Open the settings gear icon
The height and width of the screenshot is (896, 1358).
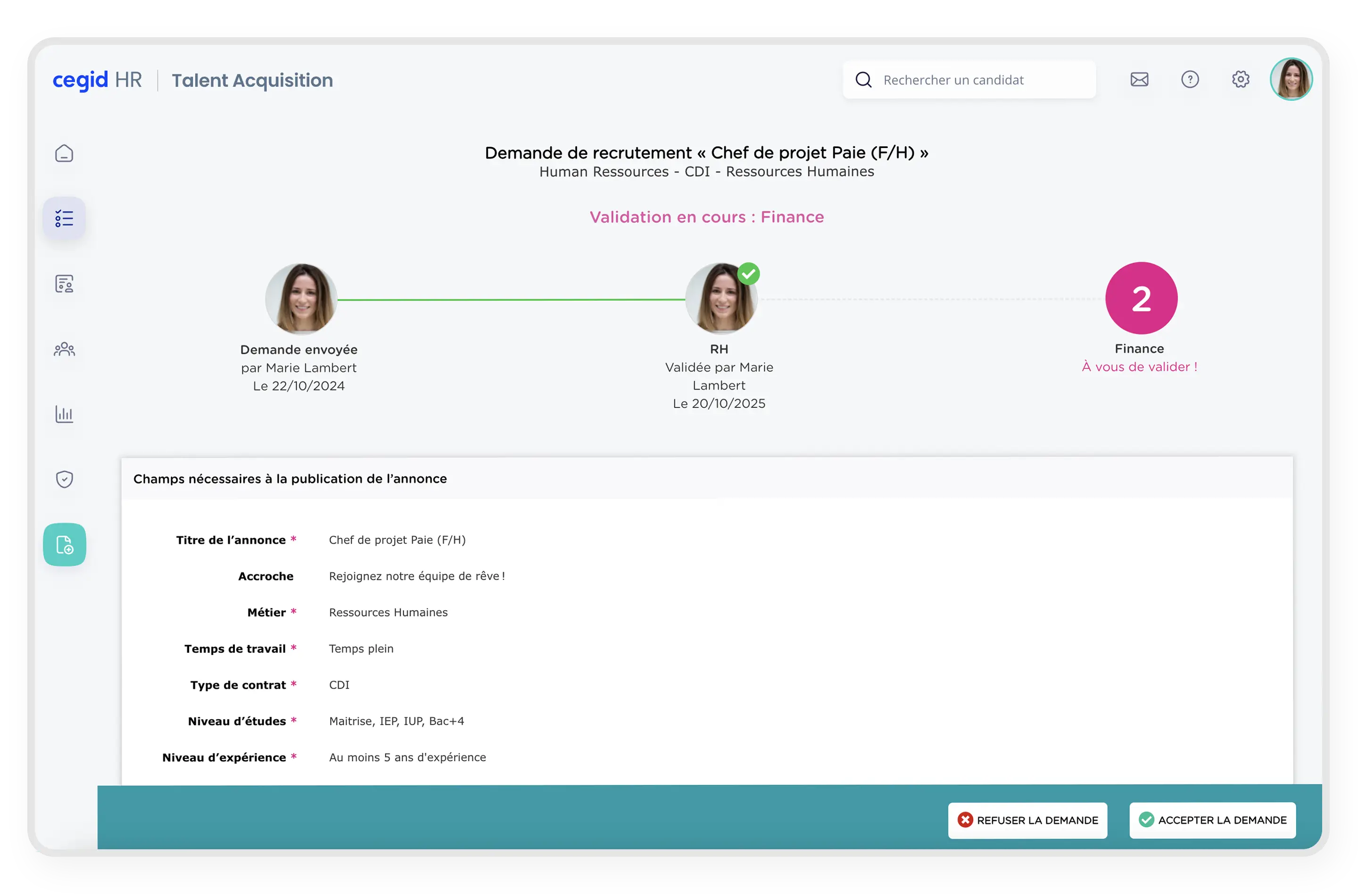point(1240,79)
